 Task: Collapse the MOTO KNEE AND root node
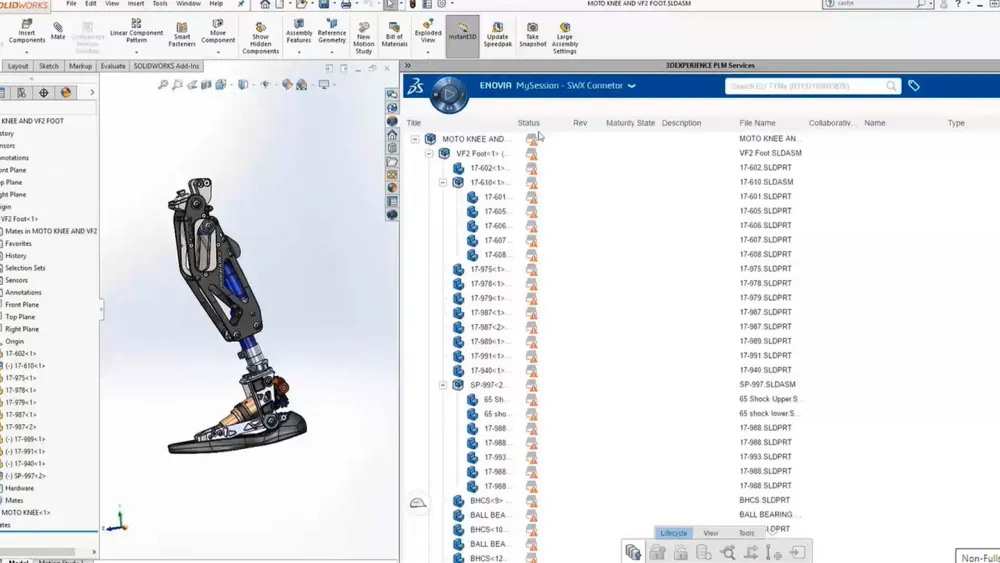pyautogui.click(x=415, y=139)
